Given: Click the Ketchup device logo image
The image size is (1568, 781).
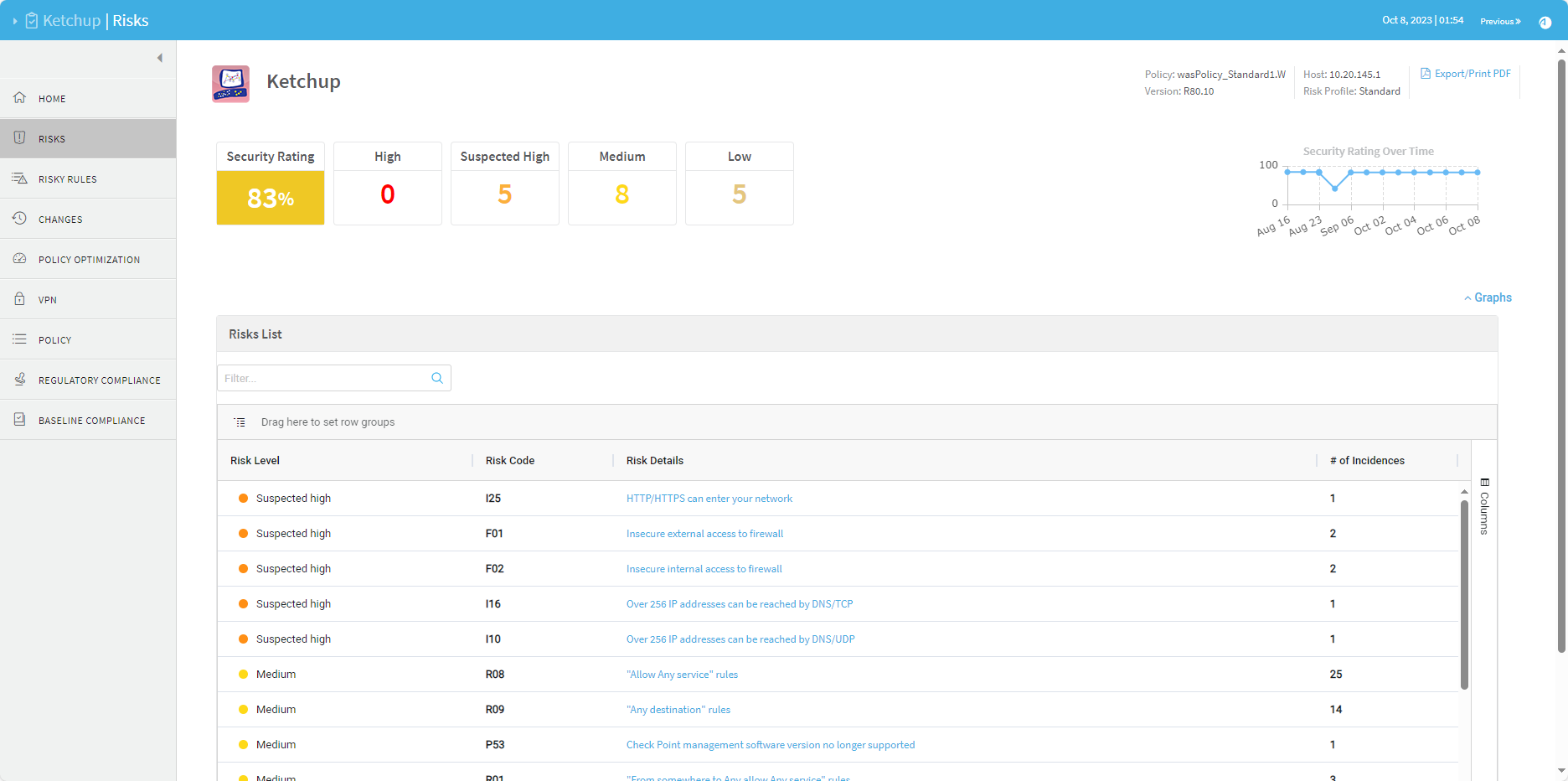Looking at the screenshot, I should click(x=230, y=84).
